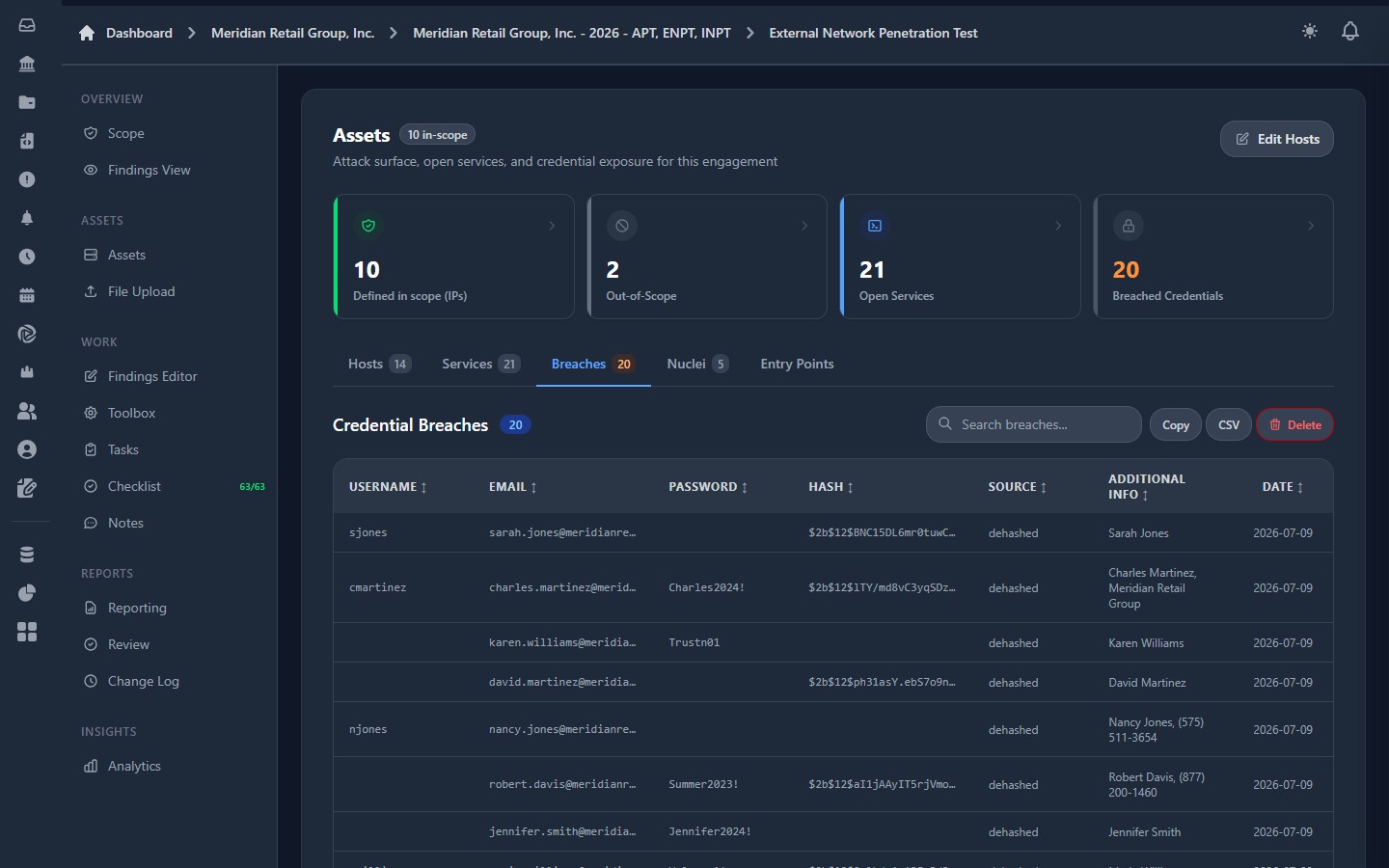This screenshot has width=1389, height=868.
Task: Click the user profile circle icon
Action: (x=27, y=449)
